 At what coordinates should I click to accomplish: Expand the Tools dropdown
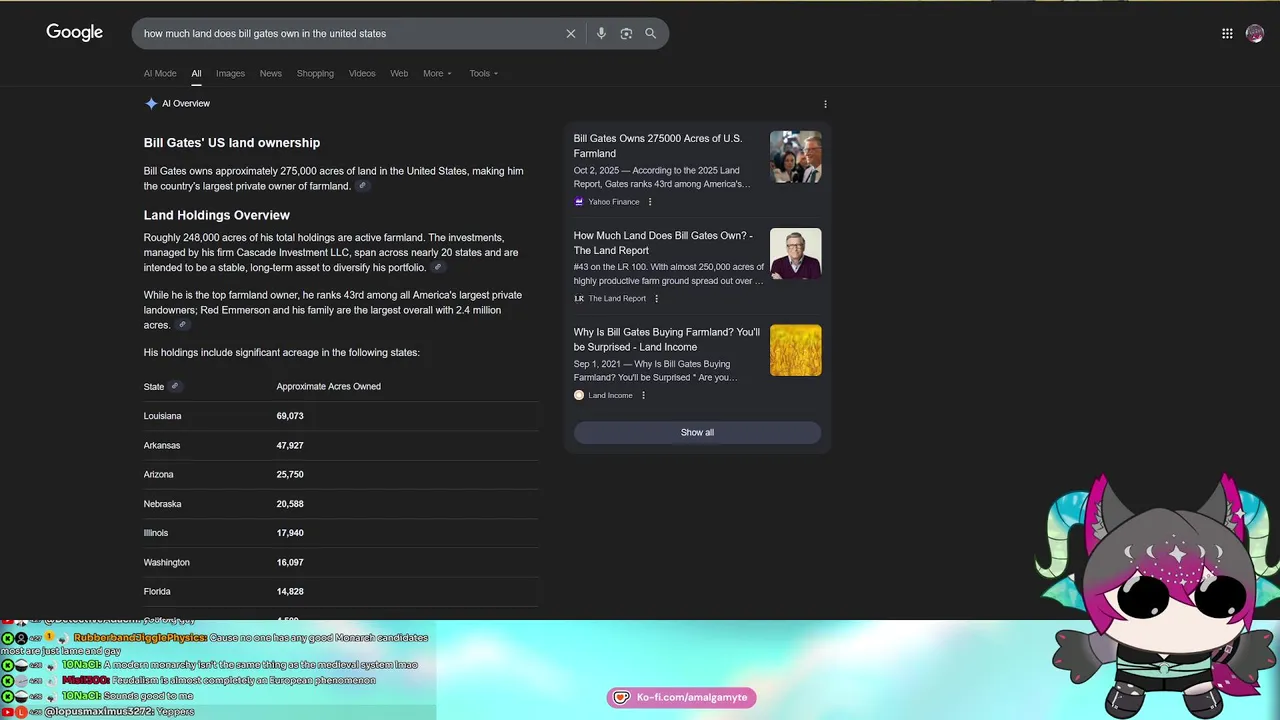coord(484,73)
